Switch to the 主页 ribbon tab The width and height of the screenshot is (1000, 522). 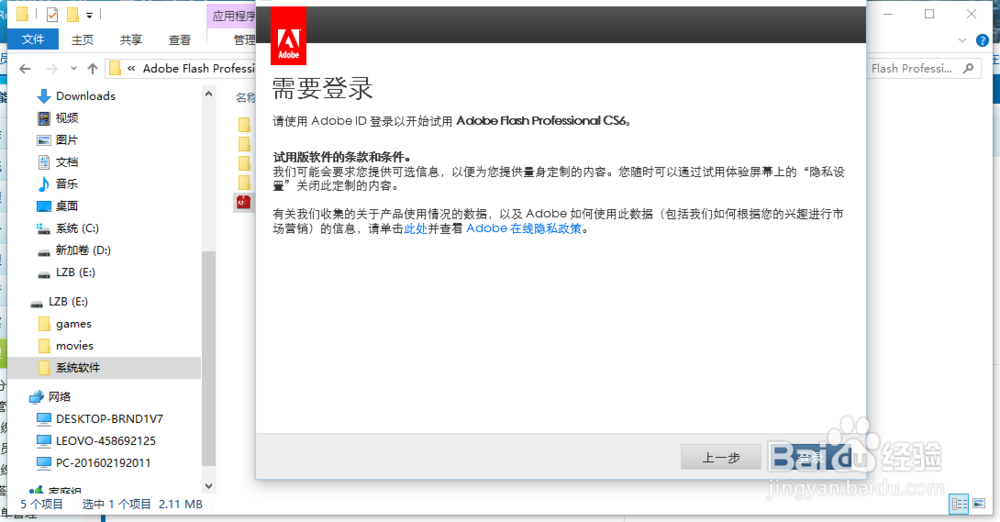(x=82, y=40)
